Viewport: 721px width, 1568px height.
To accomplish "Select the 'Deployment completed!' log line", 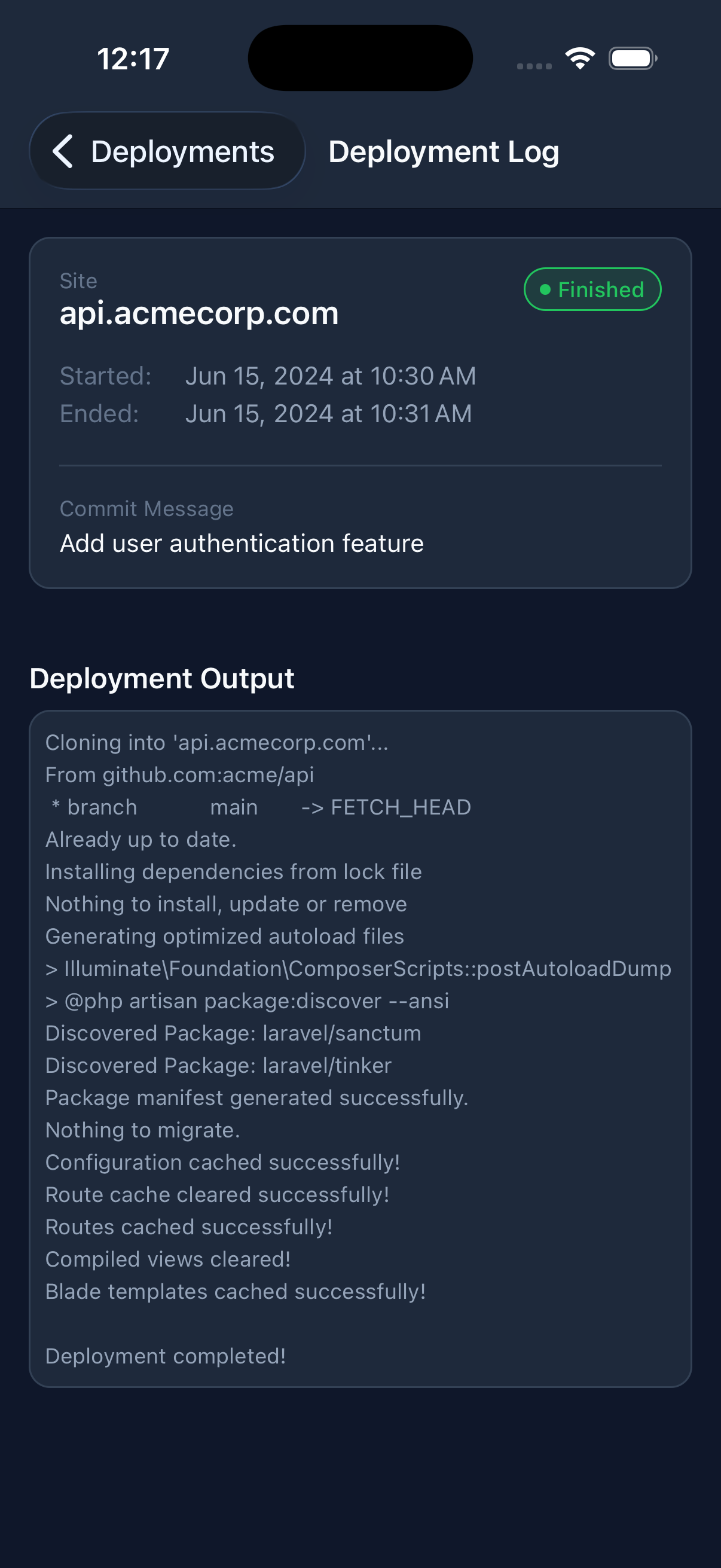I will 166,1356.
